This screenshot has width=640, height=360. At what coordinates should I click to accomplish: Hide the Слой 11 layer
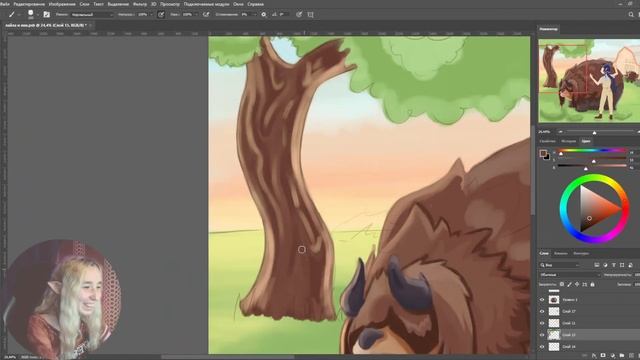pyautogui.click(x=542, y=323)
